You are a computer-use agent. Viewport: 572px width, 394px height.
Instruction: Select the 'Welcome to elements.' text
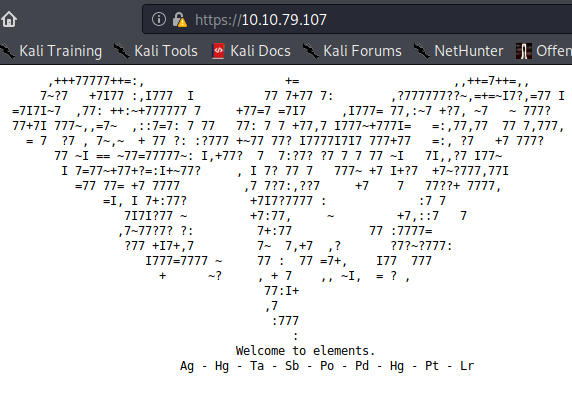point(305,351)
